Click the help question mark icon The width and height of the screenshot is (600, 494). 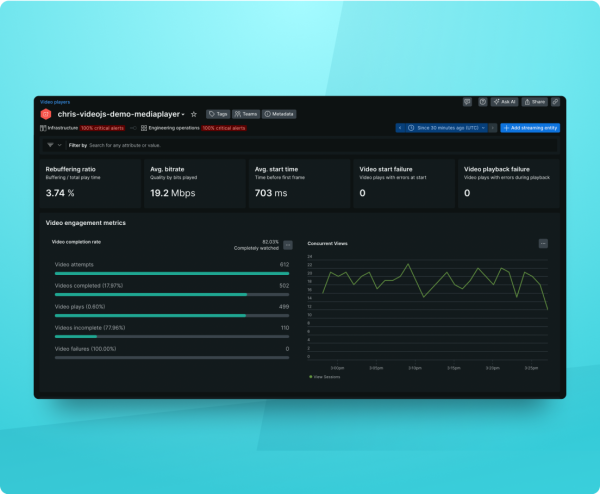[482, 102]
